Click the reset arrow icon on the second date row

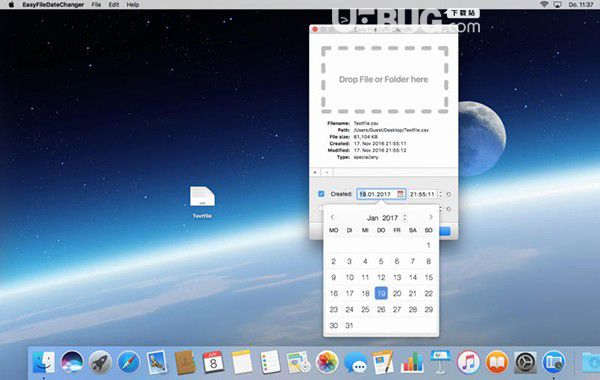point(449,209)
